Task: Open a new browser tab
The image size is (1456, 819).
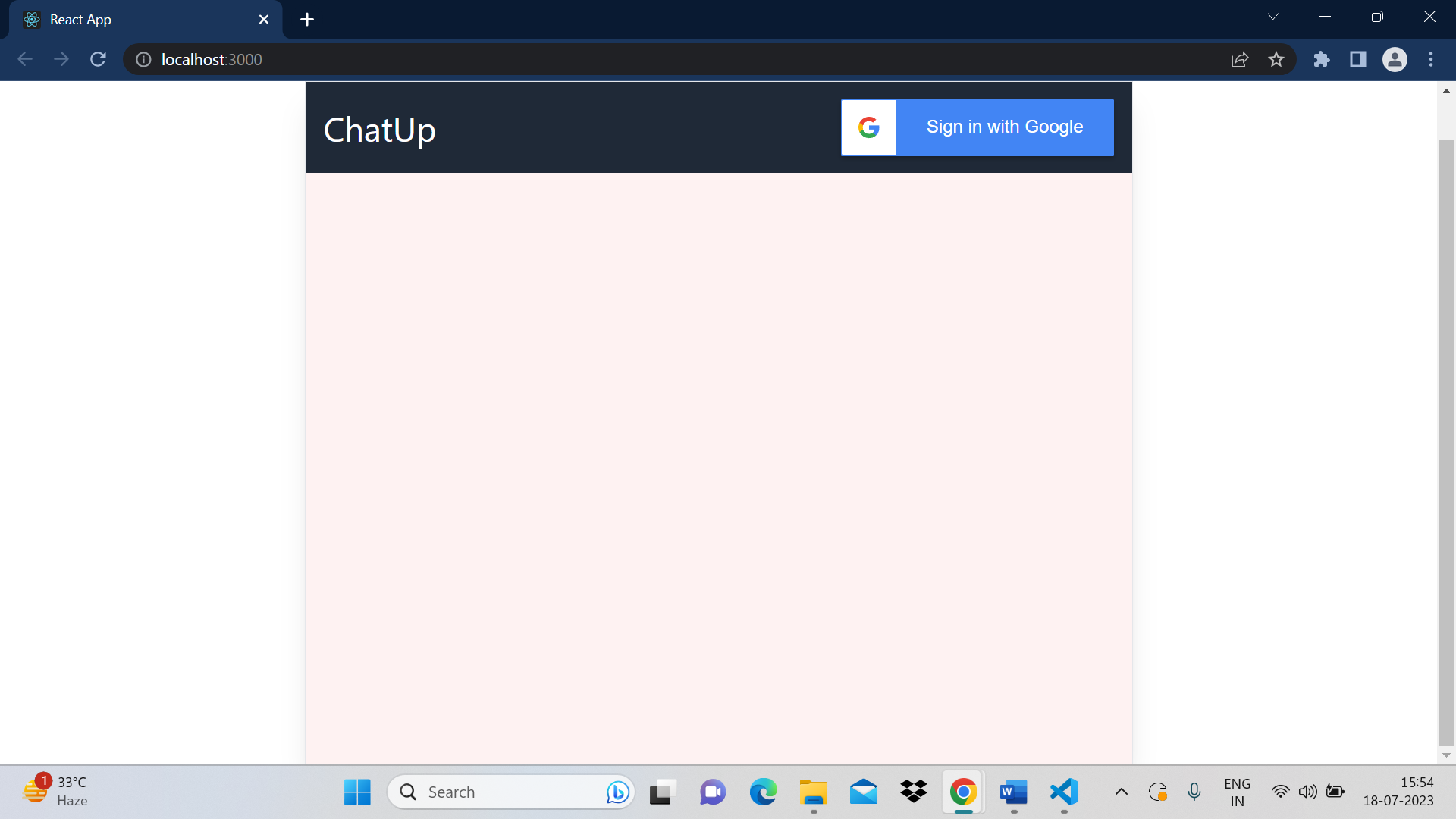Action: 306,19
